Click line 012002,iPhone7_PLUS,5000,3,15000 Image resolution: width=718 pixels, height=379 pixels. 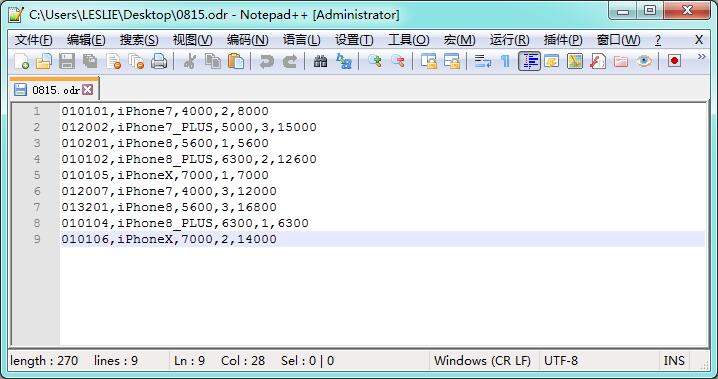tap(189, 127)
